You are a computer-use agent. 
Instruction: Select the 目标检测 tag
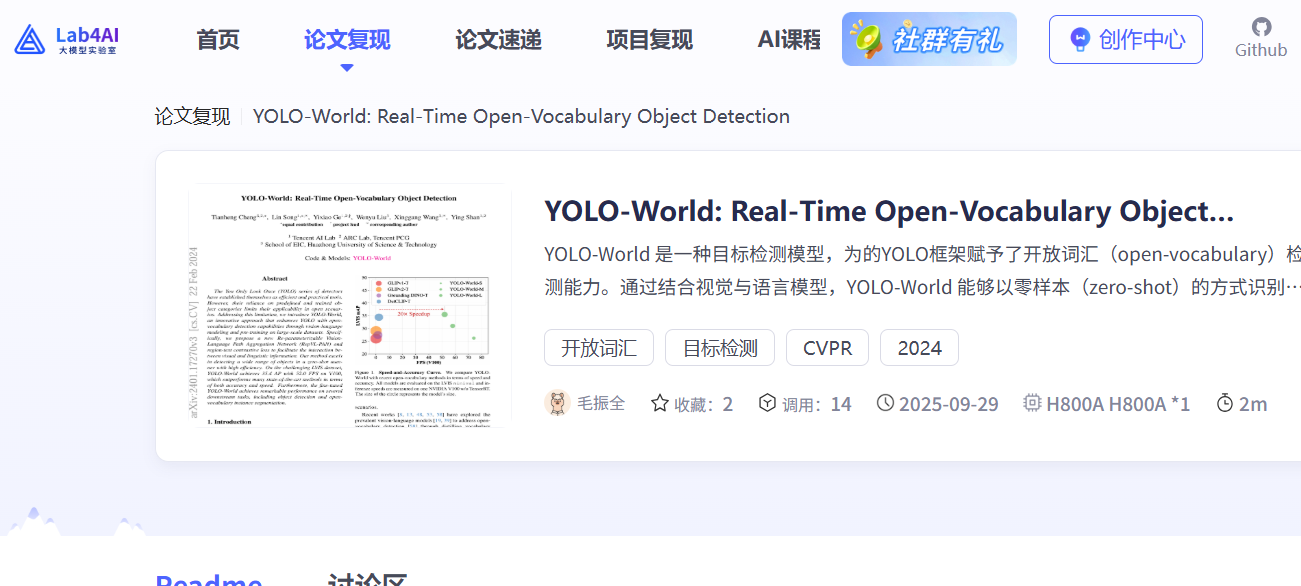coord(720,348)
